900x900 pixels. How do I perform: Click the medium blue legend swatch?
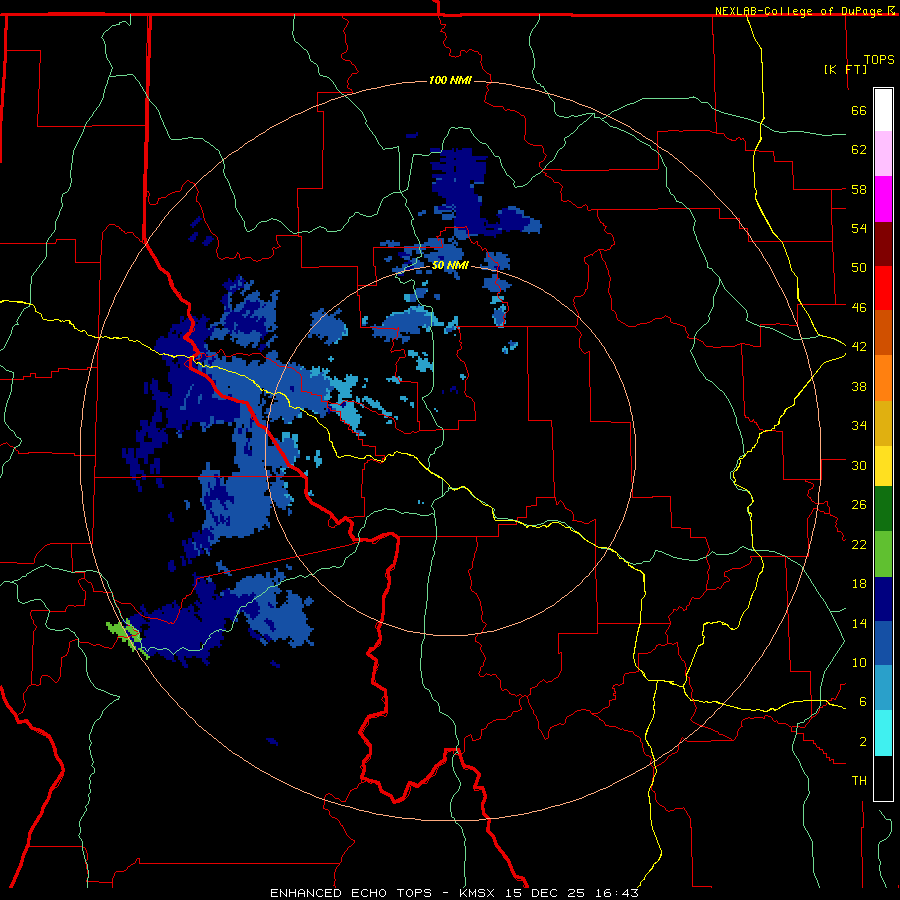(x=883, y=643)
